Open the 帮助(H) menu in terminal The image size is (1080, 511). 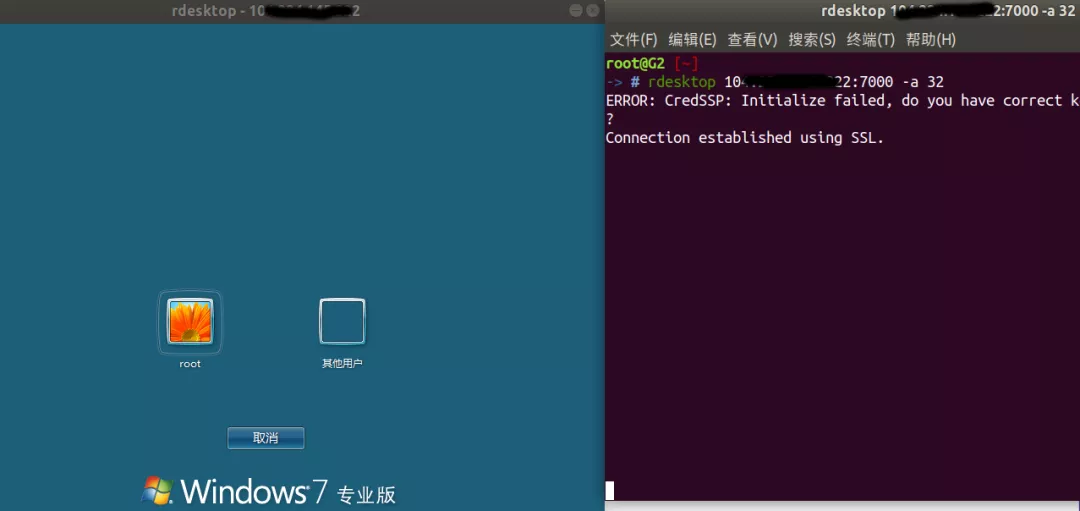(931, 40)
